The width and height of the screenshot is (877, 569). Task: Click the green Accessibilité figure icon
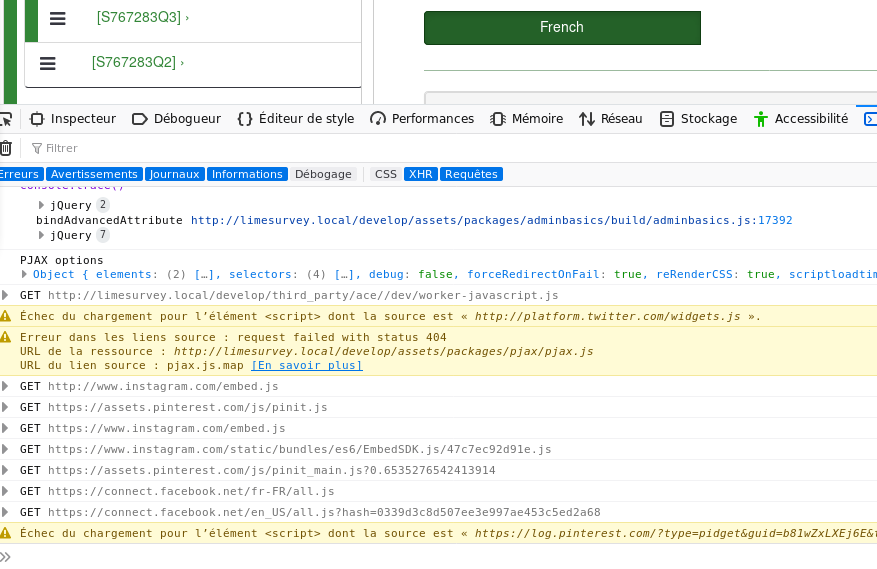761,119
